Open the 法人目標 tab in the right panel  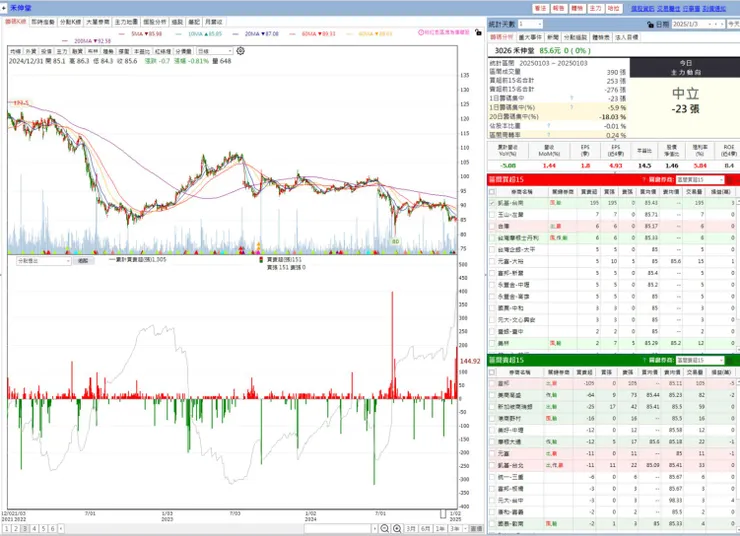[x=627, y=37]
